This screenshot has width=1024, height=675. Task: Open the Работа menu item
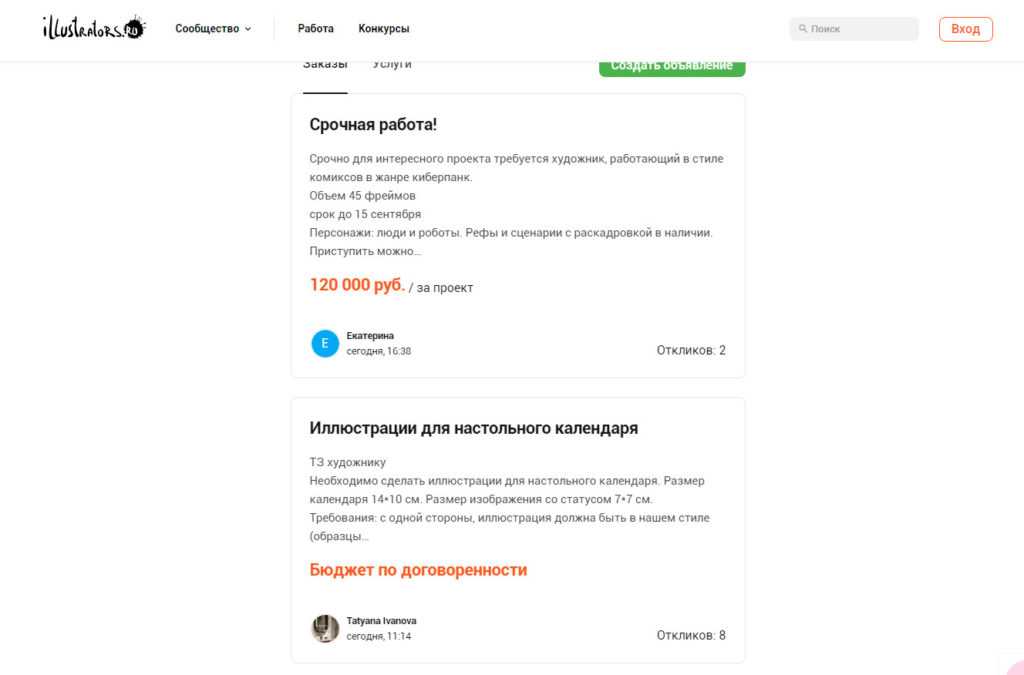click(316, 29)
